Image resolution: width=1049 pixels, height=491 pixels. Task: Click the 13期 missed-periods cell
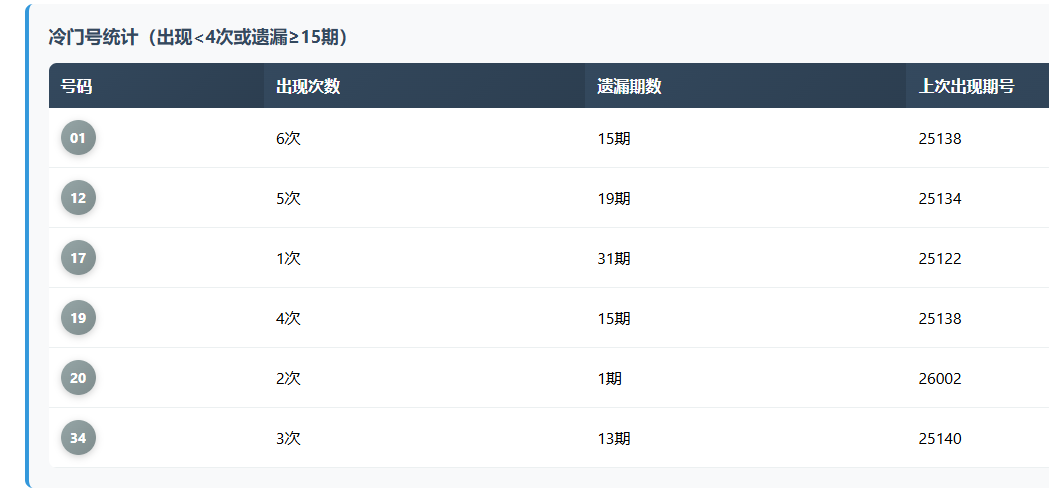tap(614, 439)
